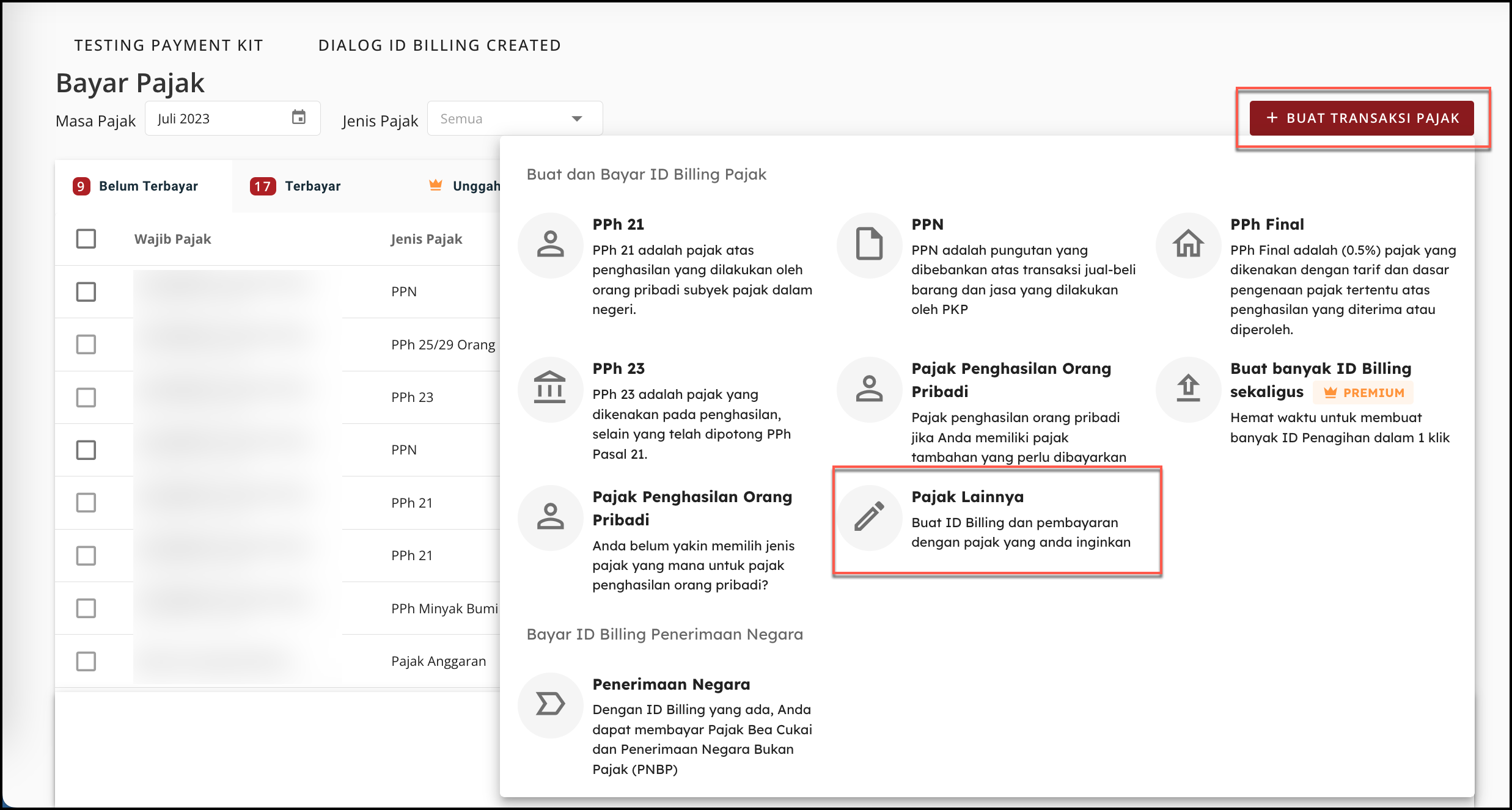Click the Pajak Lainnya pencil icon

coord(869,517)
